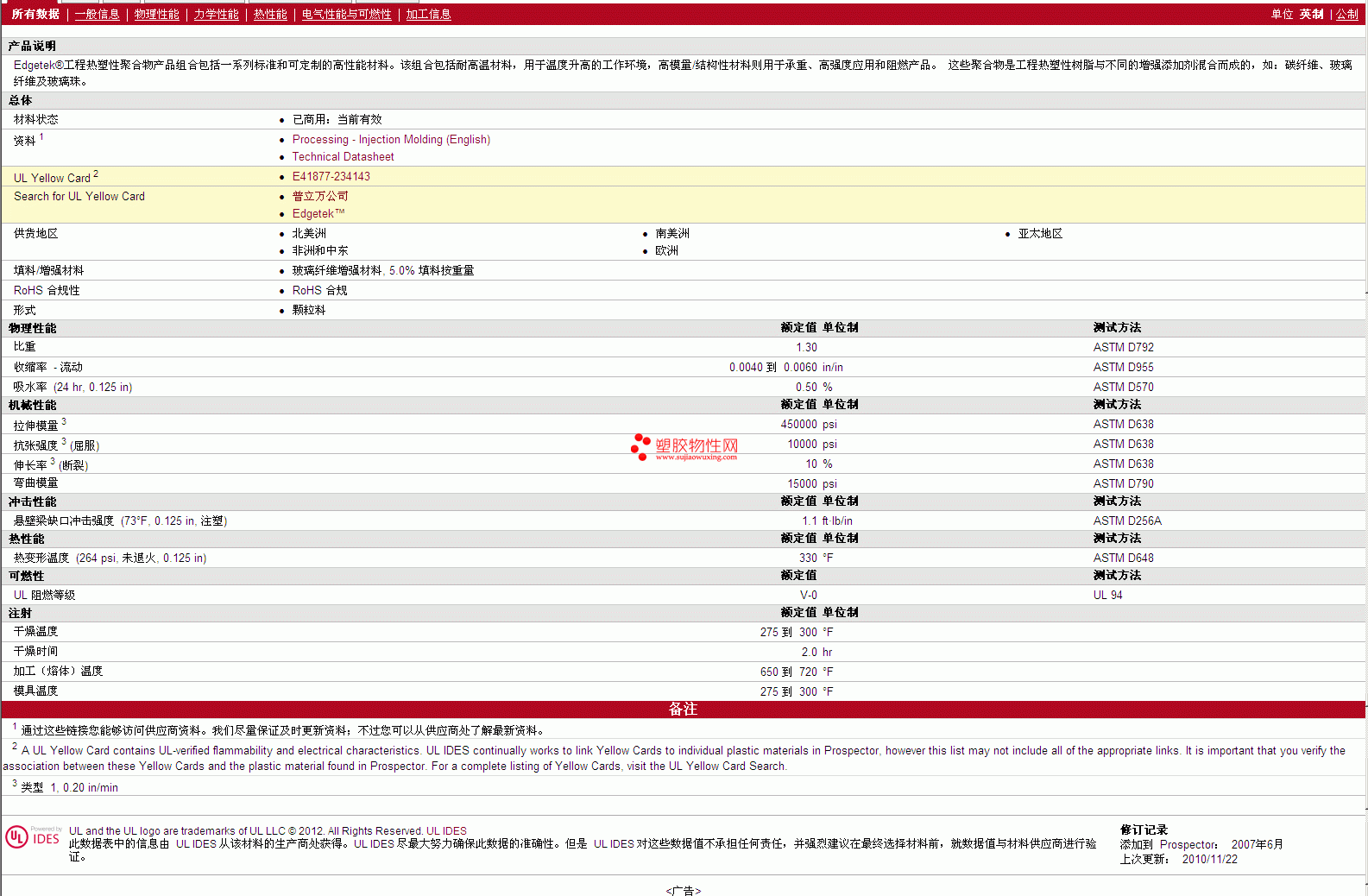This screenshot has height=896, width=1368.
Task: Select the V-0 flammability rating
Action: point(808,595)
